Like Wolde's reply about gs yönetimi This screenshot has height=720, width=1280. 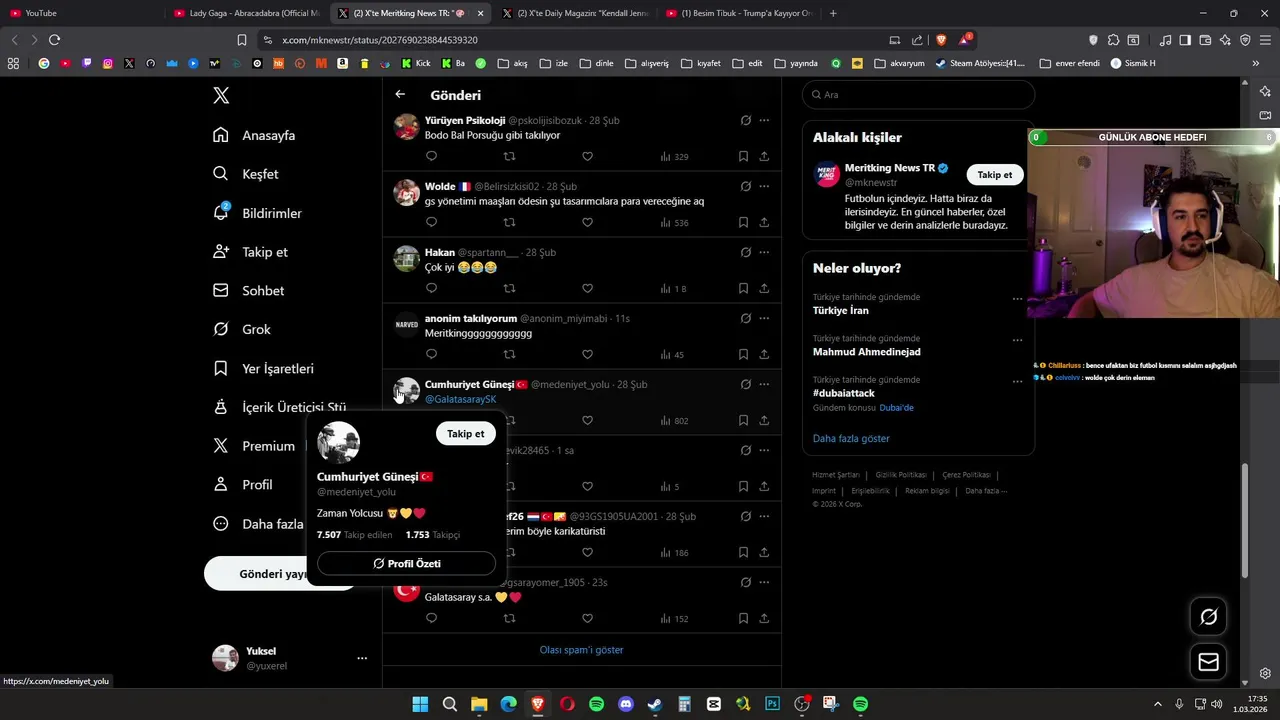(x=587, y=222)
